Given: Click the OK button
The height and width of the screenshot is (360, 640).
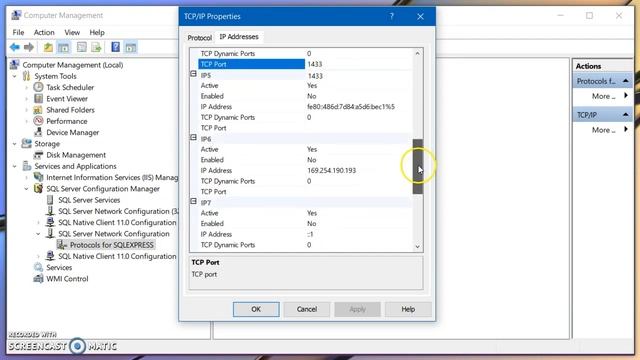Looking at the screenshot, I should (256, 309).
